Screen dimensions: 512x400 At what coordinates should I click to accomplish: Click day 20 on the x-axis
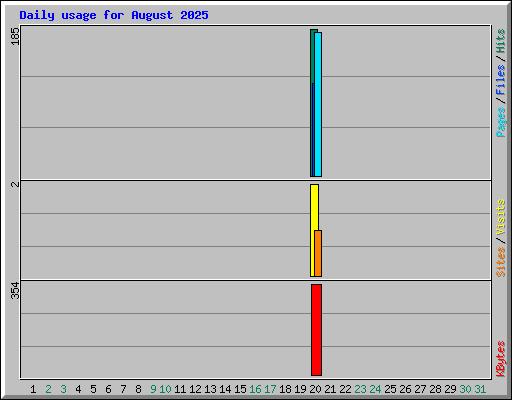pyautogui.click(x=315, y=389)
